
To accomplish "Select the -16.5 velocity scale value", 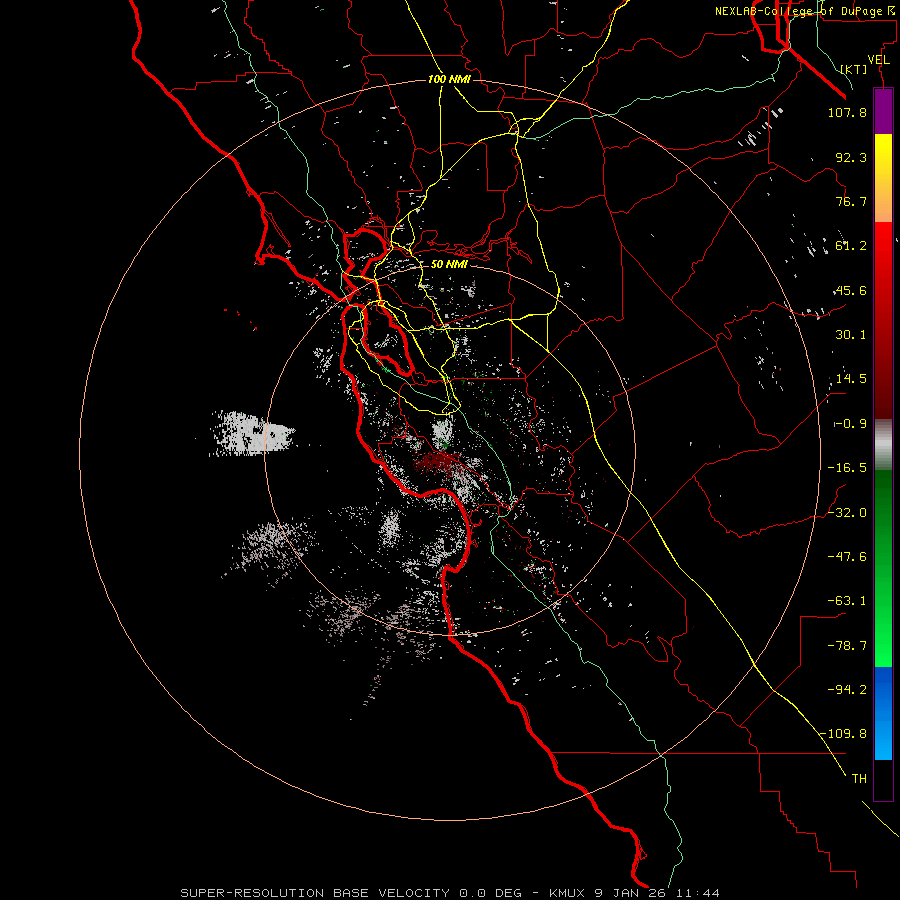I will tap(847, 468).
